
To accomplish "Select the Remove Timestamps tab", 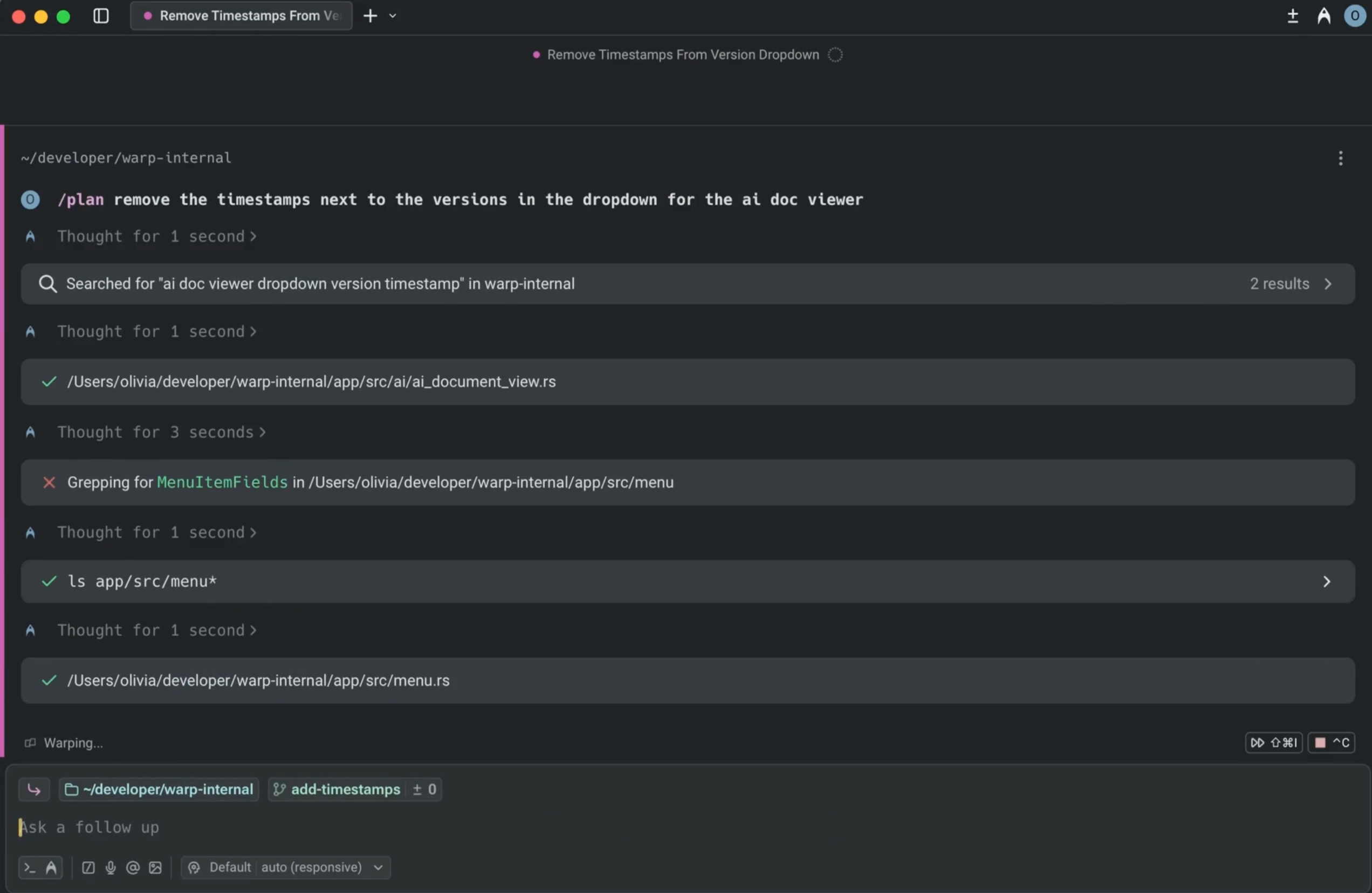I will [241, 16].
